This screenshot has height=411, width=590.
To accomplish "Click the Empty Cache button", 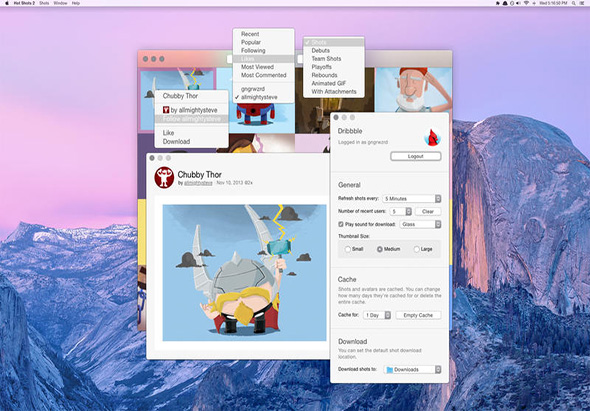I will 418,315.
